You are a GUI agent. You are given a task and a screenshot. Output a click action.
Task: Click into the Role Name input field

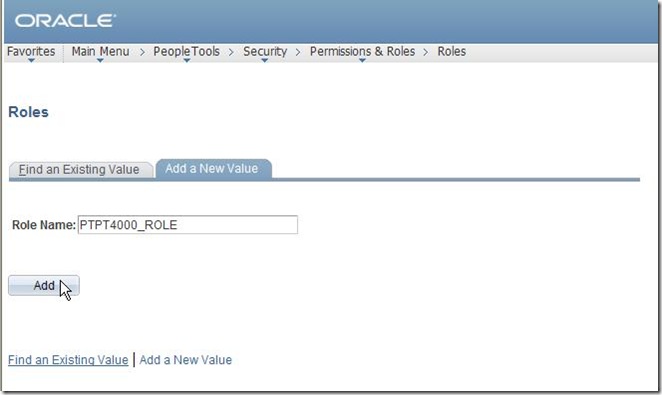(188, 225)
